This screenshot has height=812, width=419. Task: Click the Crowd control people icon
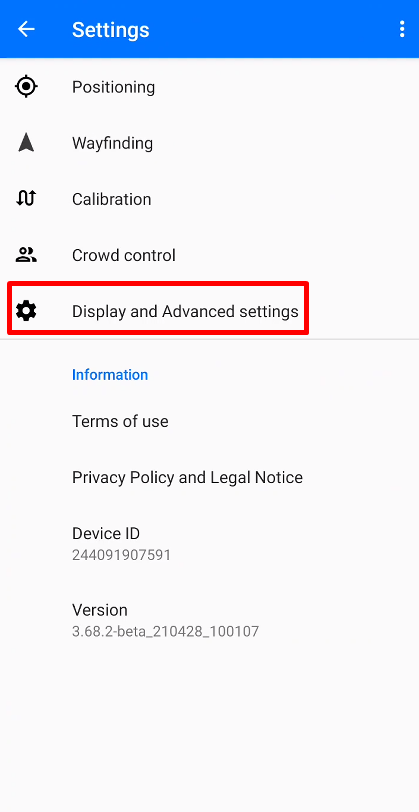tap(26, 254)
